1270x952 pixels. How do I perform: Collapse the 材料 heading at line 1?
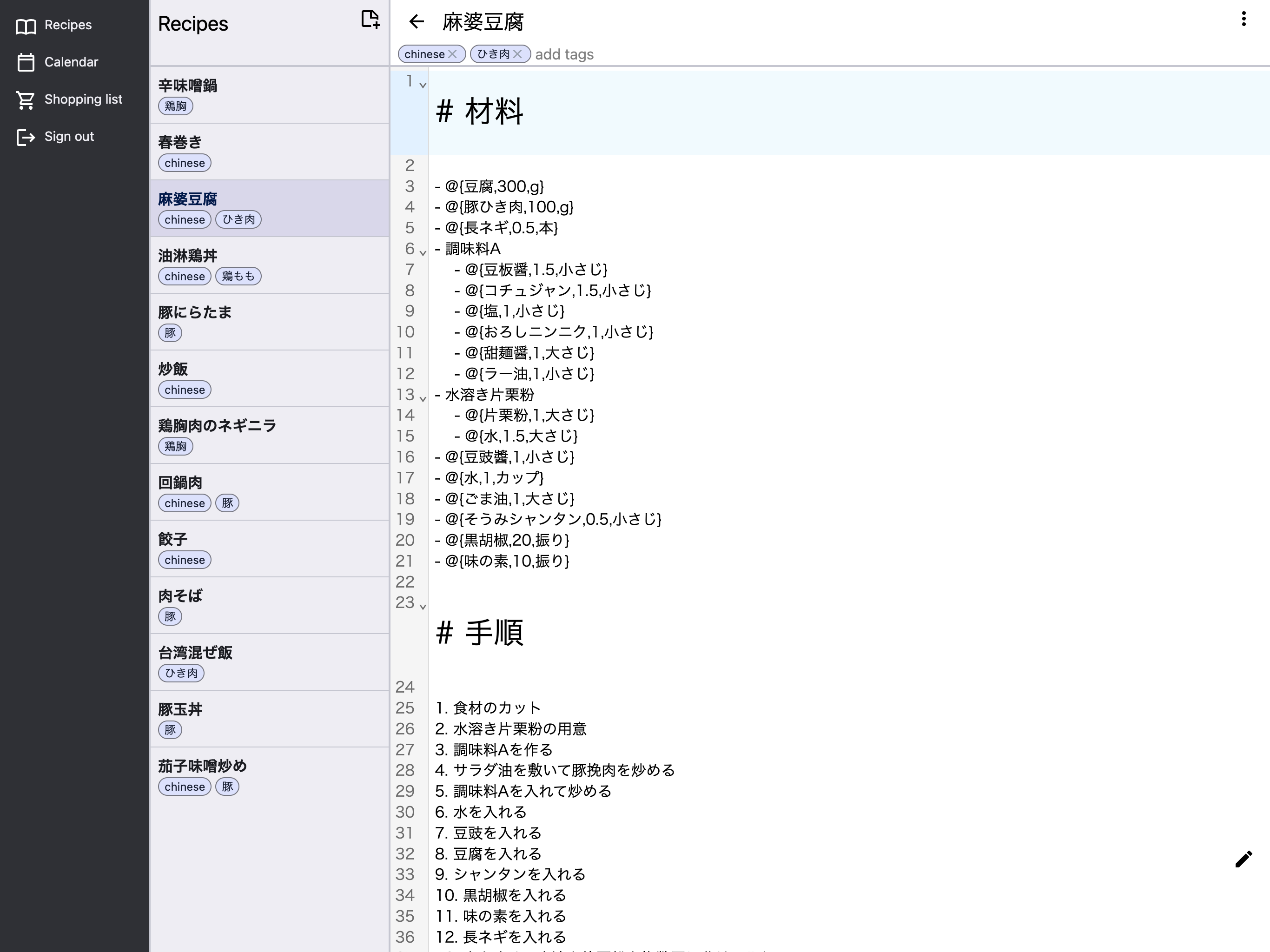[x=423, y=86]
